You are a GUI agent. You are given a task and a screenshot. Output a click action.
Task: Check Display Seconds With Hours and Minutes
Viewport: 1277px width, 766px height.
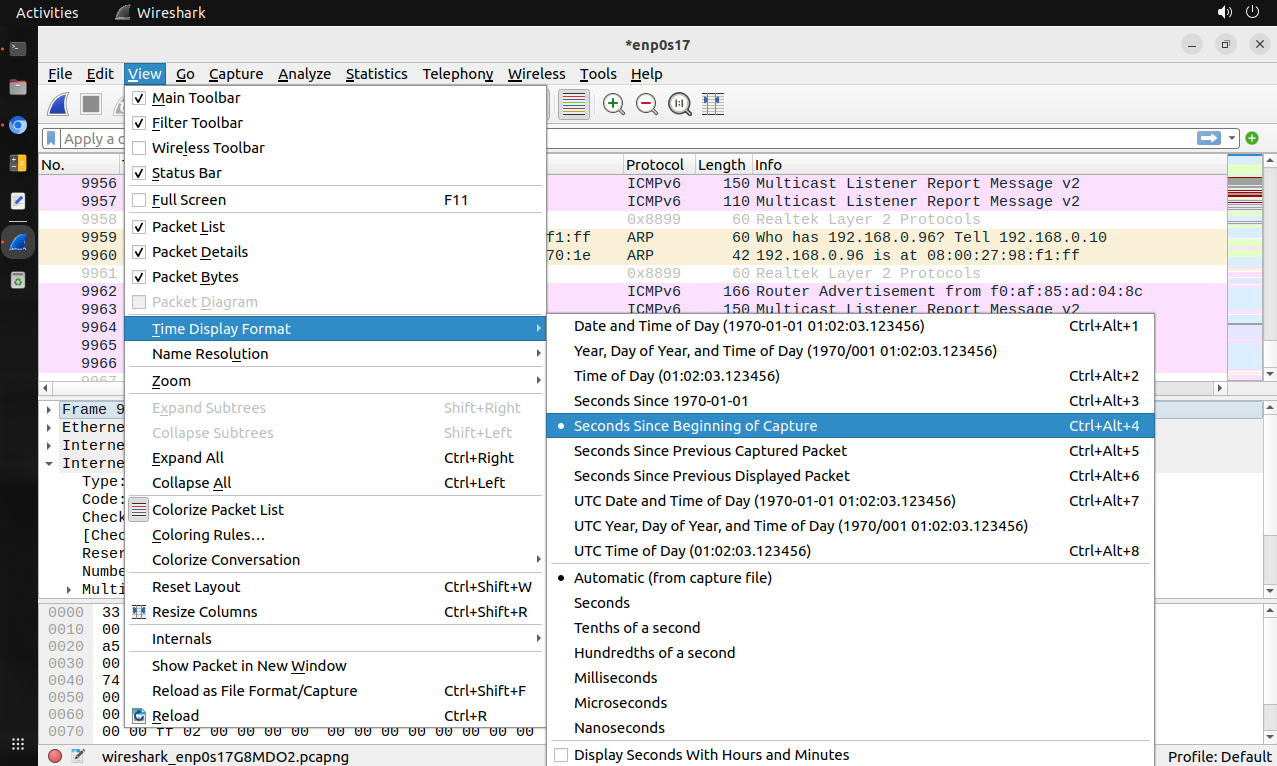click(561, 755)
